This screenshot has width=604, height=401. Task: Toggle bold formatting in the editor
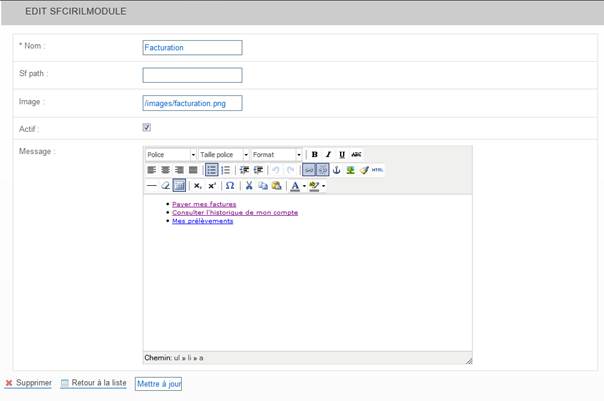click(314, 155)
